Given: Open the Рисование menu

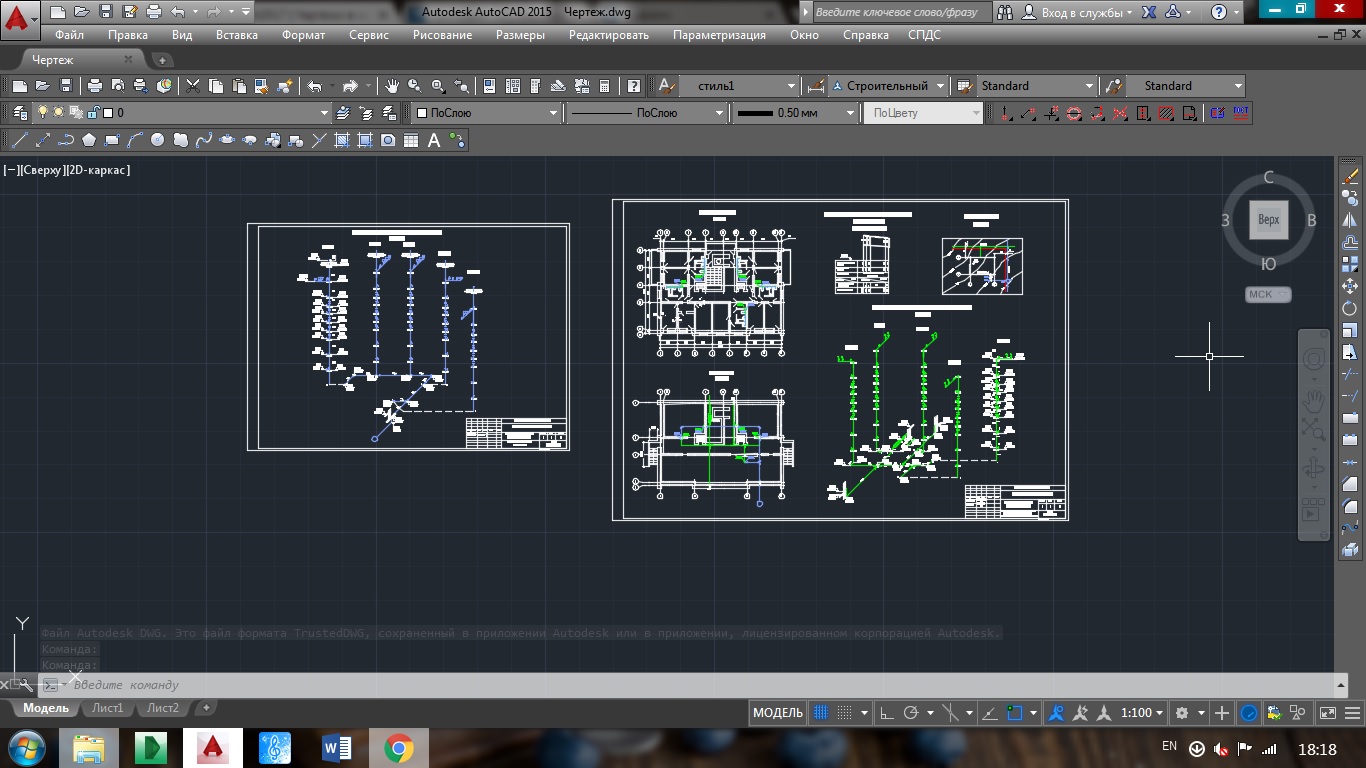Looking at the screenshot, I should (x=442, y=35).
